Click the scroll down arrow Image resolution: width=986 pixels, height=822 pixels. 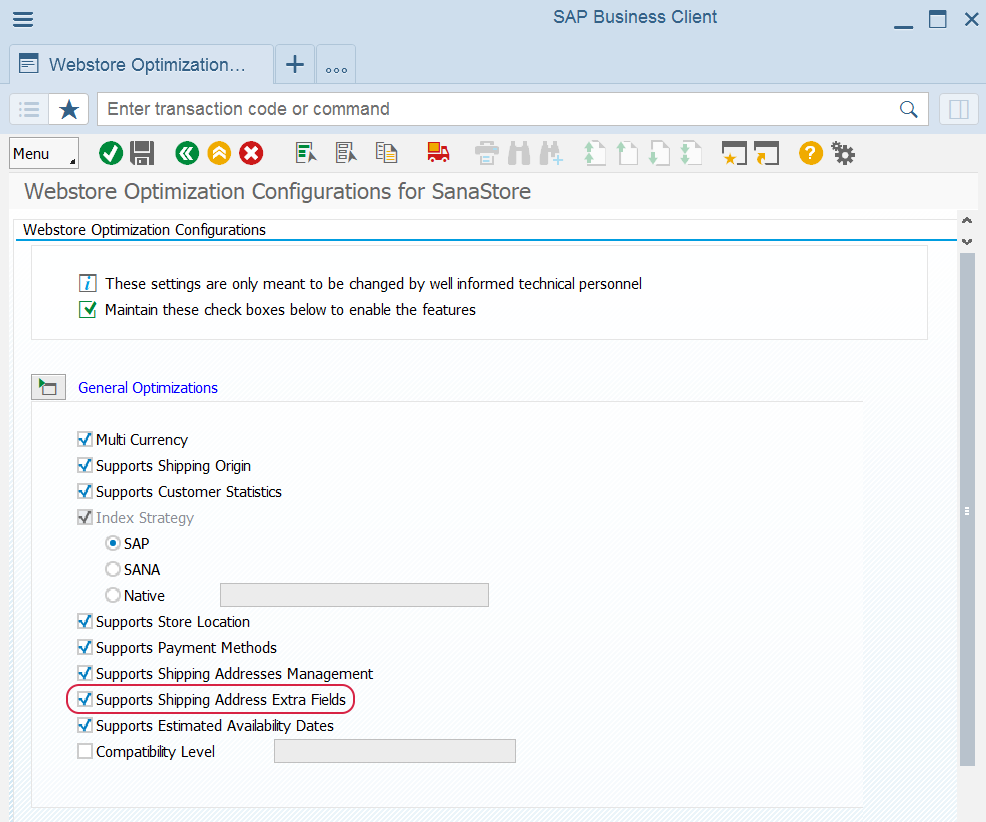pos(967,242)
